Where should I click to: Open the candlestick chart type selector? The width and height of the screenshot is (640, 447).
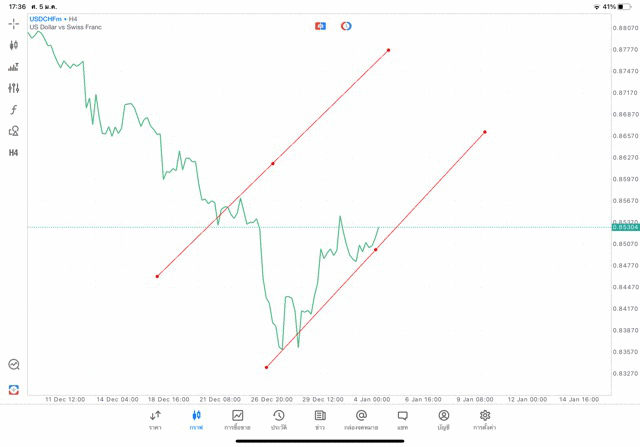pyautogui.click(x=14, y=45)
